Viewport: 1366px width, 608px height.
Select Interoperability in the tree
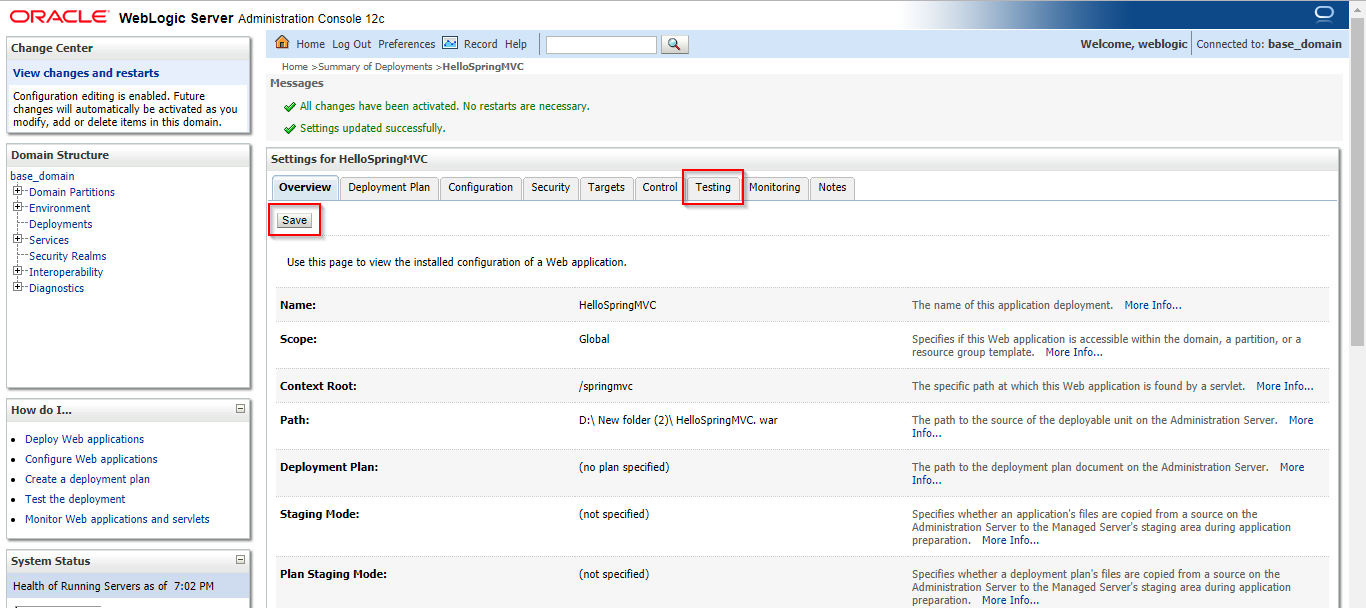pos(66,272)
